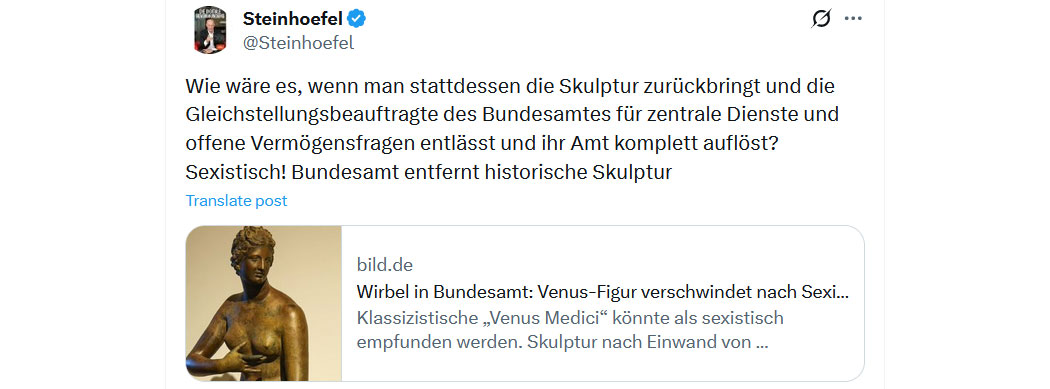Open the three-dot More options menu

pos(853,19)
